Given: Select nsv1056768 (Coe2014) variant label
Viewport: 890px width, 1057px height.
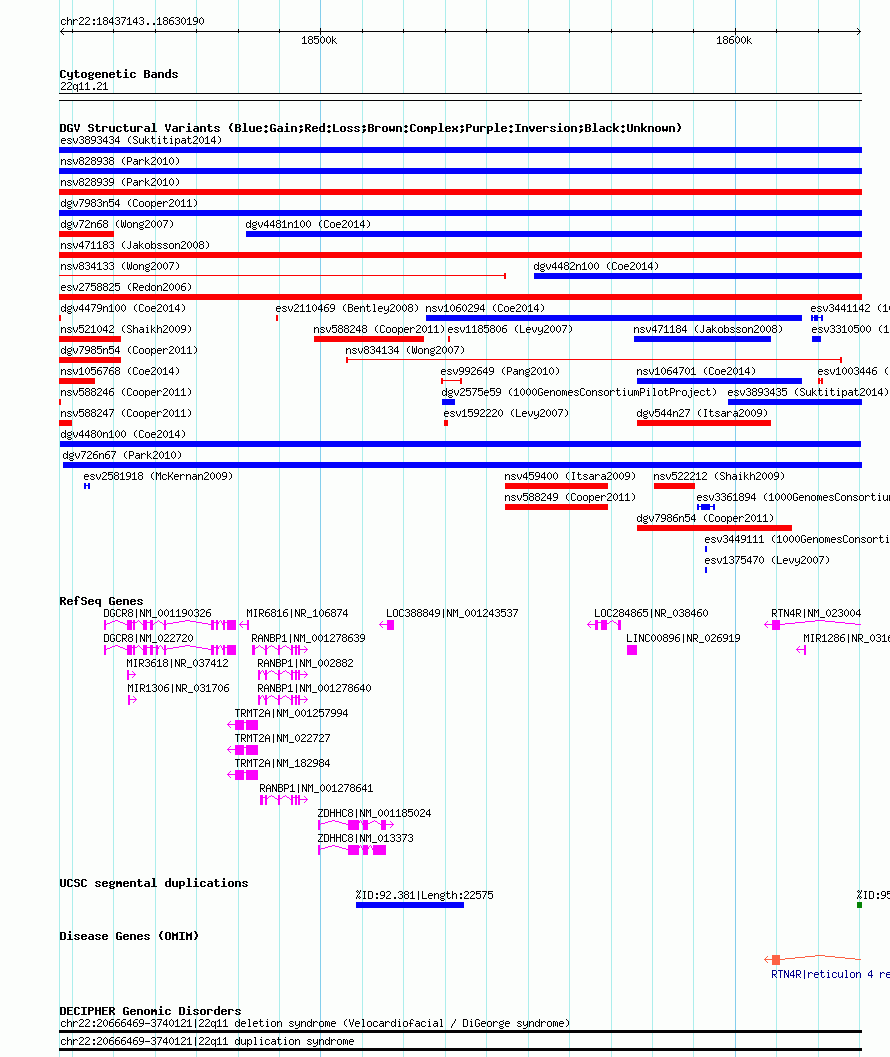Looking at the screenshot, I should click(x=120, y=371).
